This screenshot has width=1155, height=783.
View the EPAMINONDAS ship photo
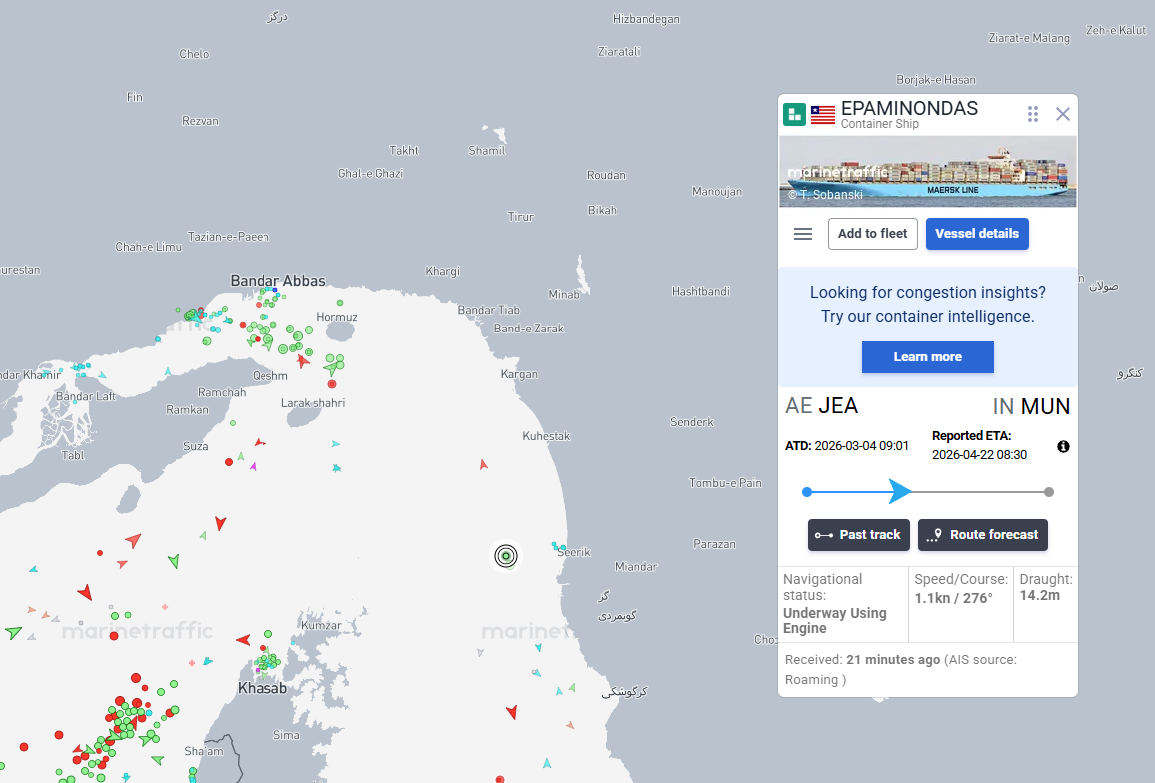pos(927,172)
